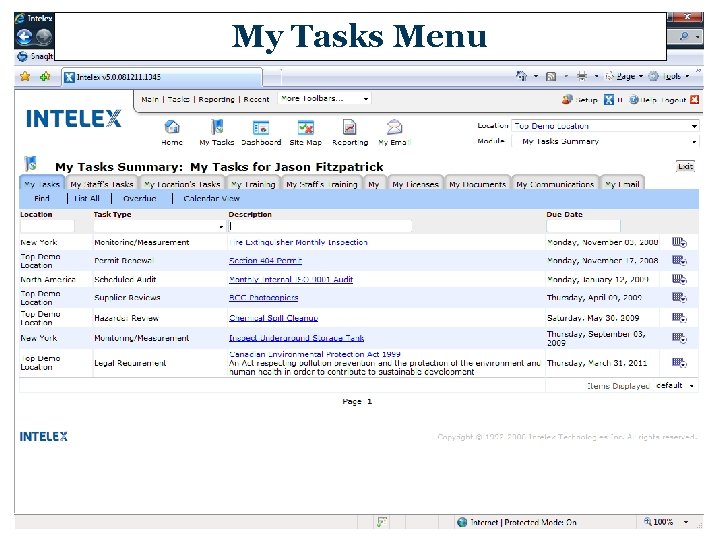Click action icon for ISO 9001 Audit row
This screenshot has width=720, height=540.
[x=679, y=279]
